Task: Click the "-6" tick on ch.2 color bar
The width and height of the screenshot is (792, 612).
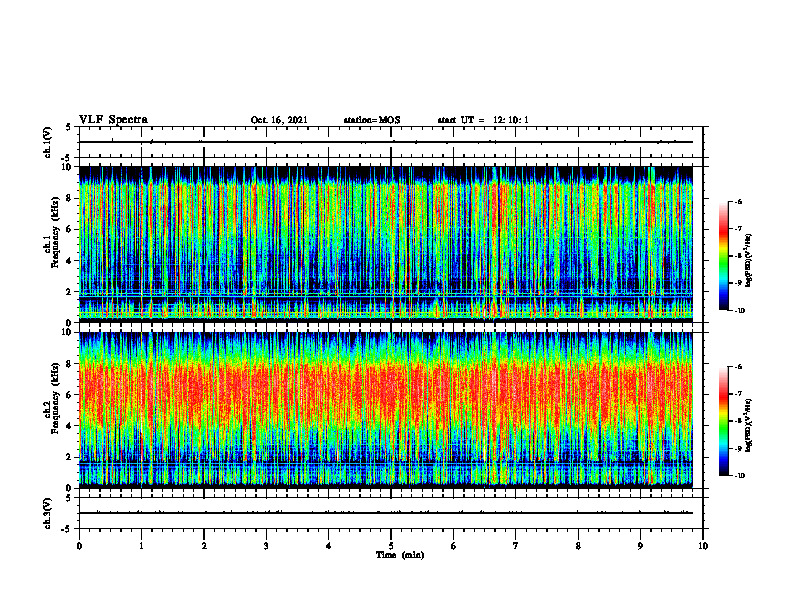Action: (x=738, y=367)
